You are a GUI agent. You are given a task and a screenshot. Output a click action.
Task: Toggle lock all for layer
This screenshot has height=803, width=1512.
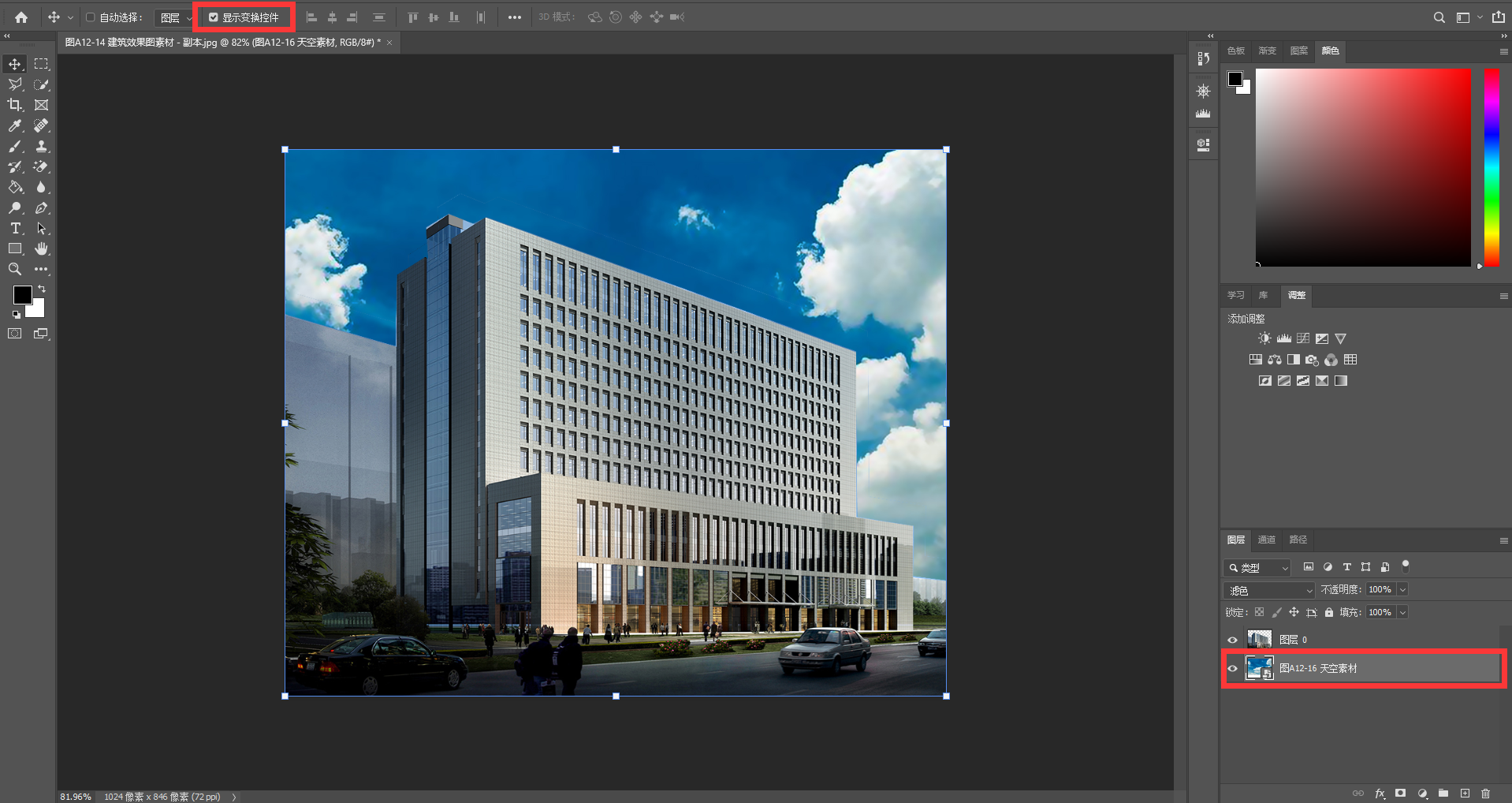(x=1329, y=612)
